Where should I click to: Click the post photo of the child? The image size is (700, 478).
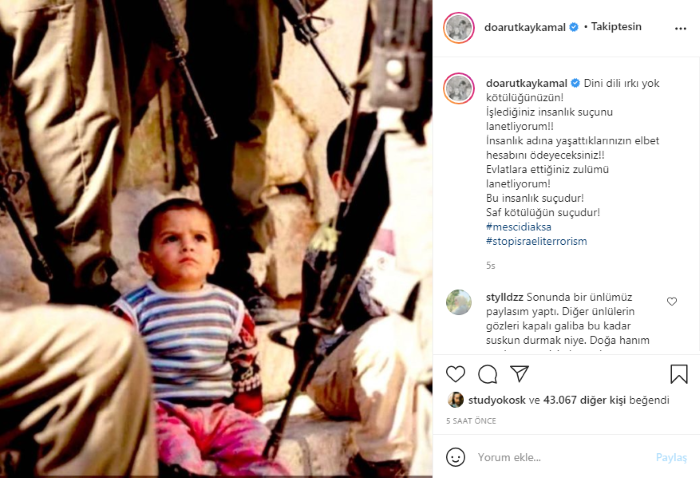(x=216, y=239)
